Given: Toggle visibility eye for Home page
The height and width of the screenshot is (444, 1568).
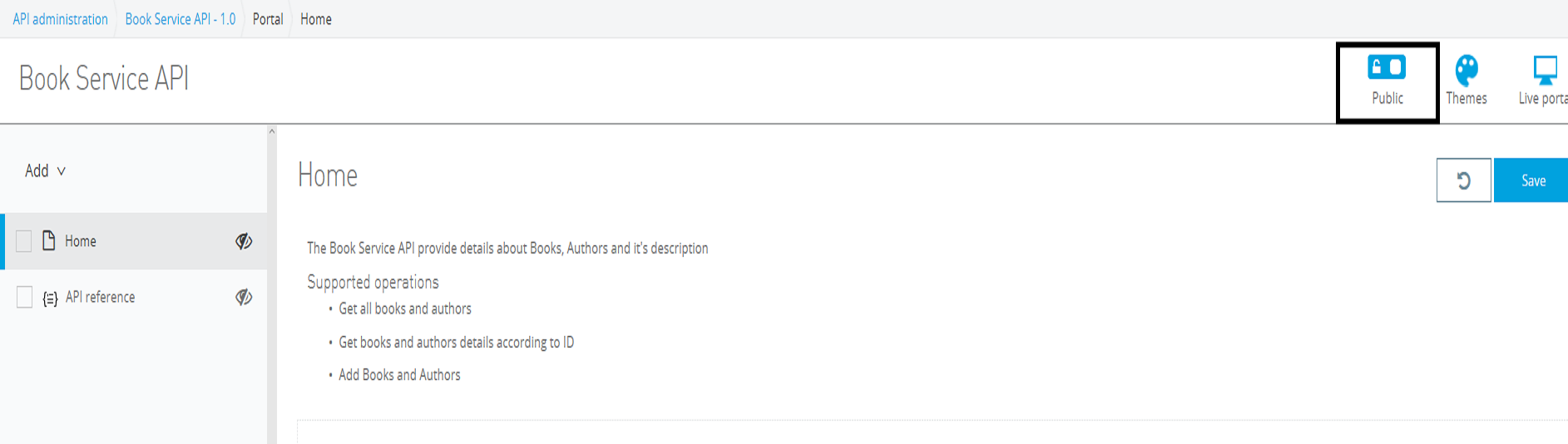Looking at the screenshot, I should [x=244, y=241].
